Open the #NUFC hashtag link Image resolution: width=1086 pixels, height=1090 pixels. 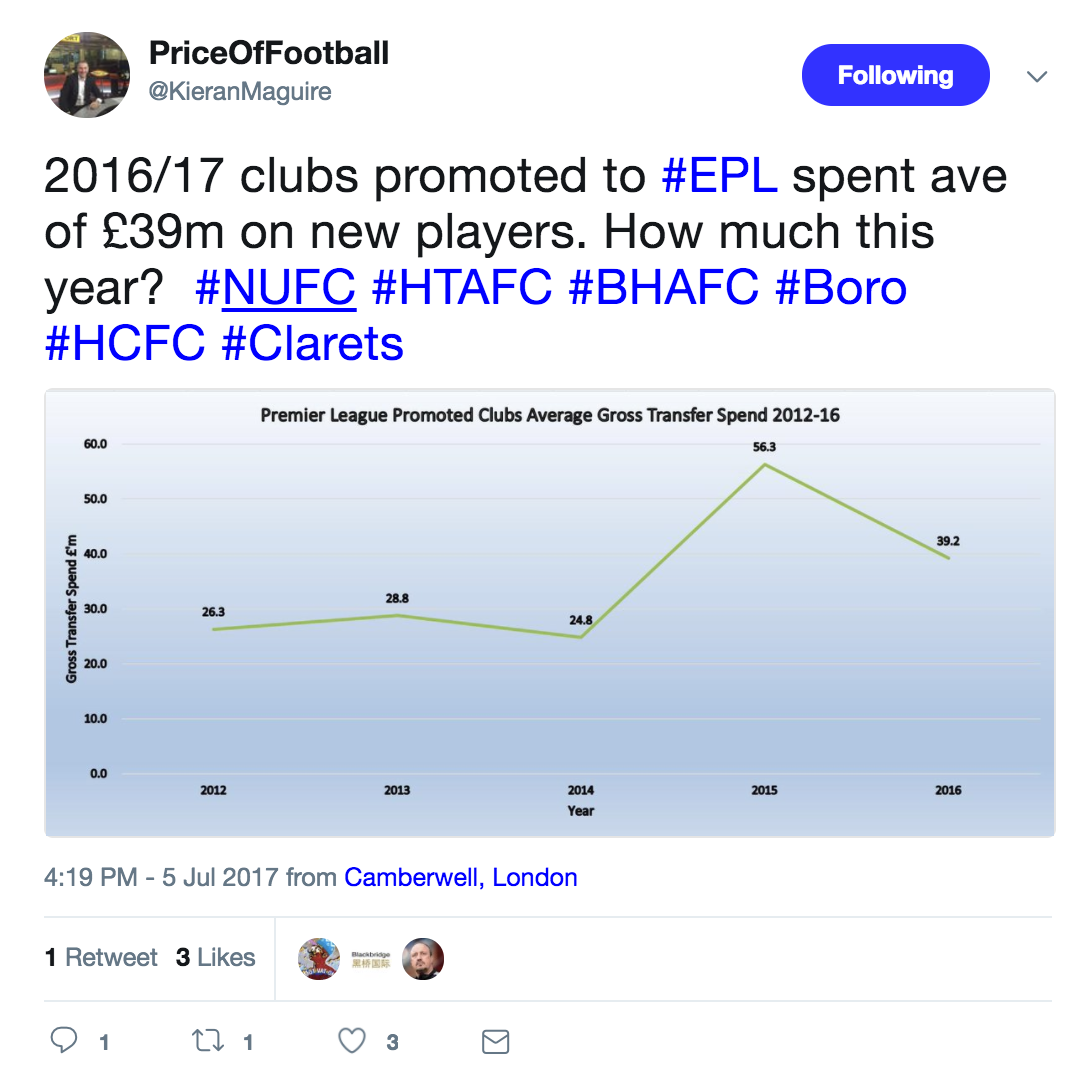pyautogui.click(x=275, y=287)
